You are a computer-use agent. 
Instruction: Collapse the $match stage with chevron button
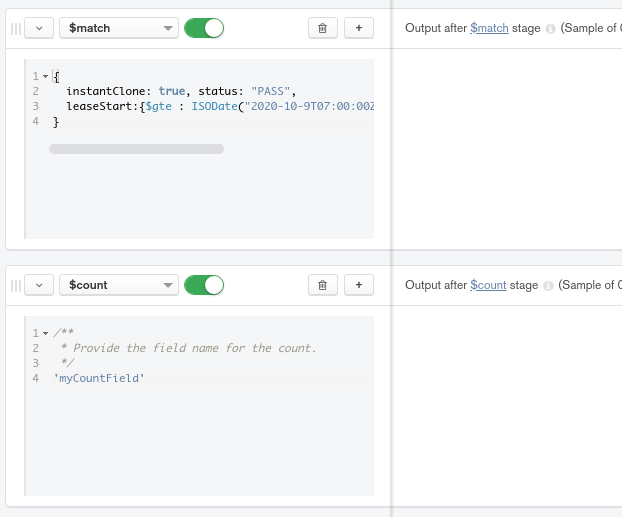39,29
